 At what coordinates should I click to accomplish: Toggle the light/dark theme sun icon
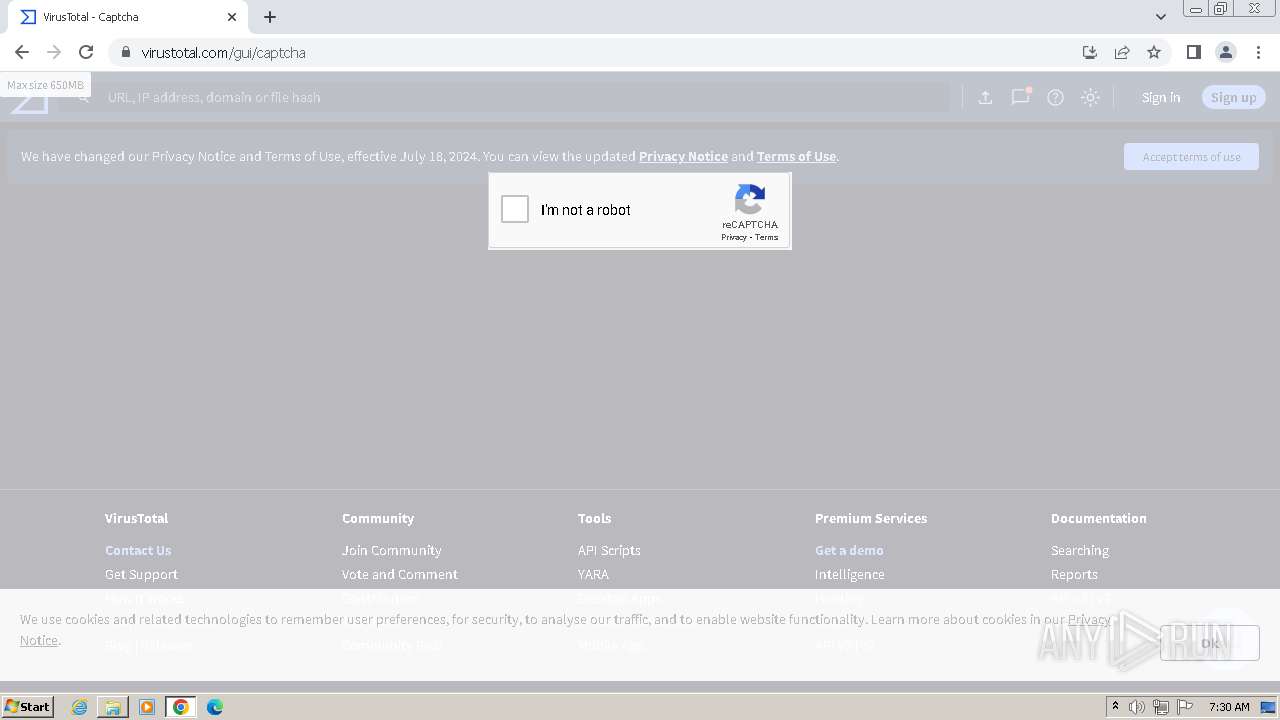tap(1090, 97)
